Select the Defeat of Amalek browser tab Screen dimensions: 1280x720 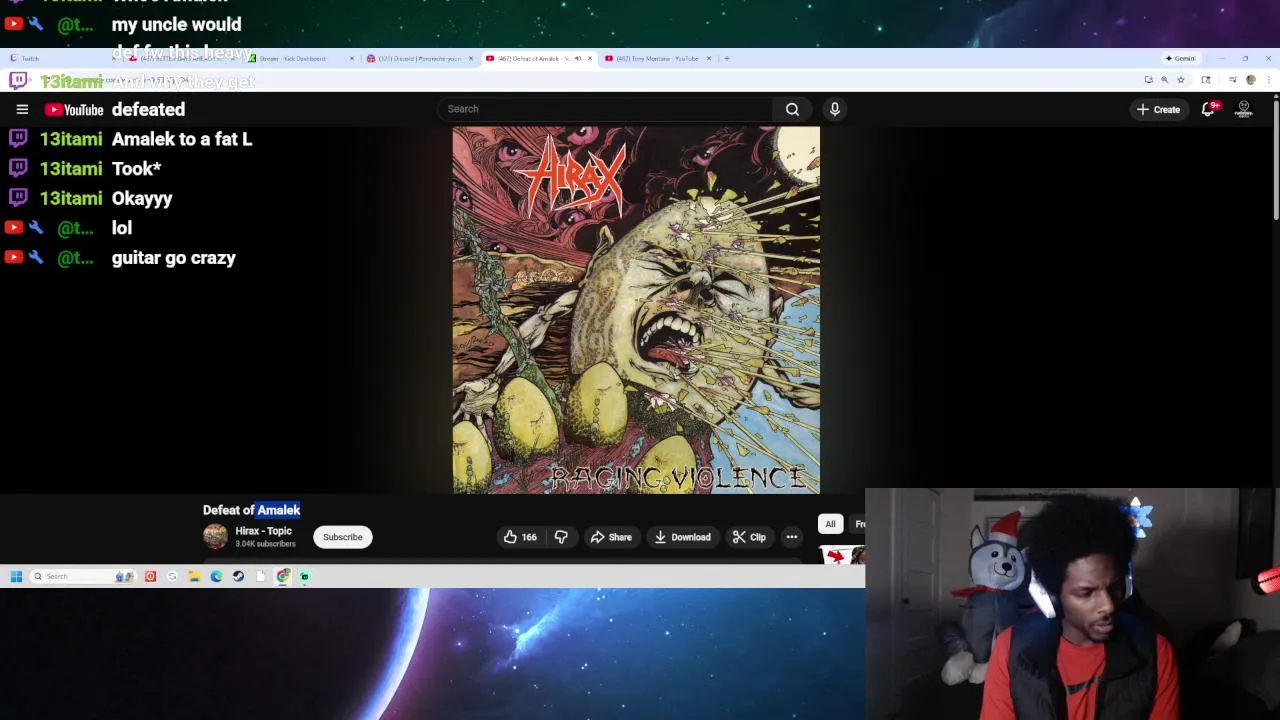(x=538, y=58)
